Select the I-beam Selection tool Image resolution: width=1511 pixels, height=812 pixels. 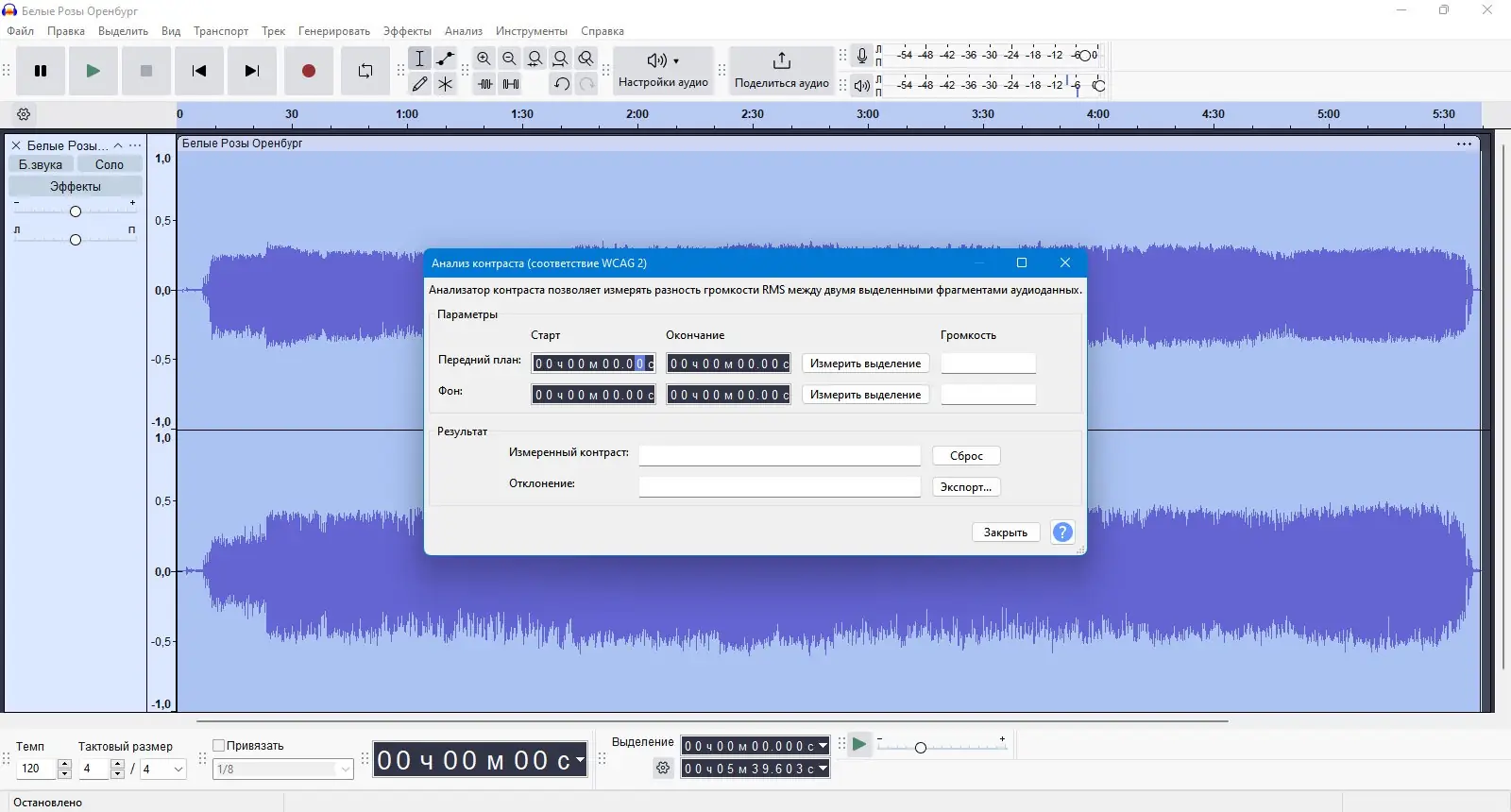pyautogui.click(x=420, y=59)
